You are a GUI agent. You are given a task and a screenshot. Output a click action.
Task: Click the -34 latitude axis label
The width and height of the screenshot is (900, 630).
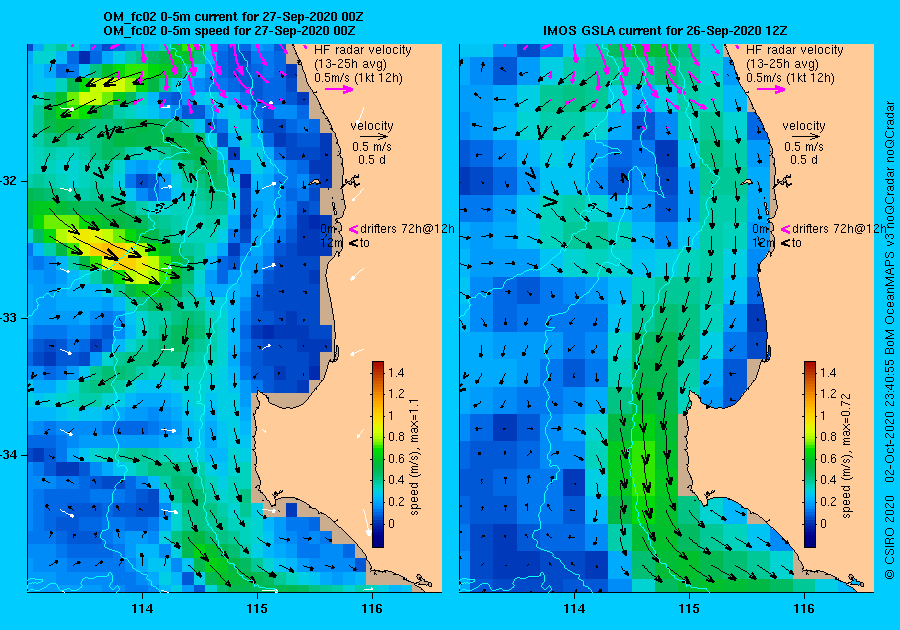[x=11, y=455]
